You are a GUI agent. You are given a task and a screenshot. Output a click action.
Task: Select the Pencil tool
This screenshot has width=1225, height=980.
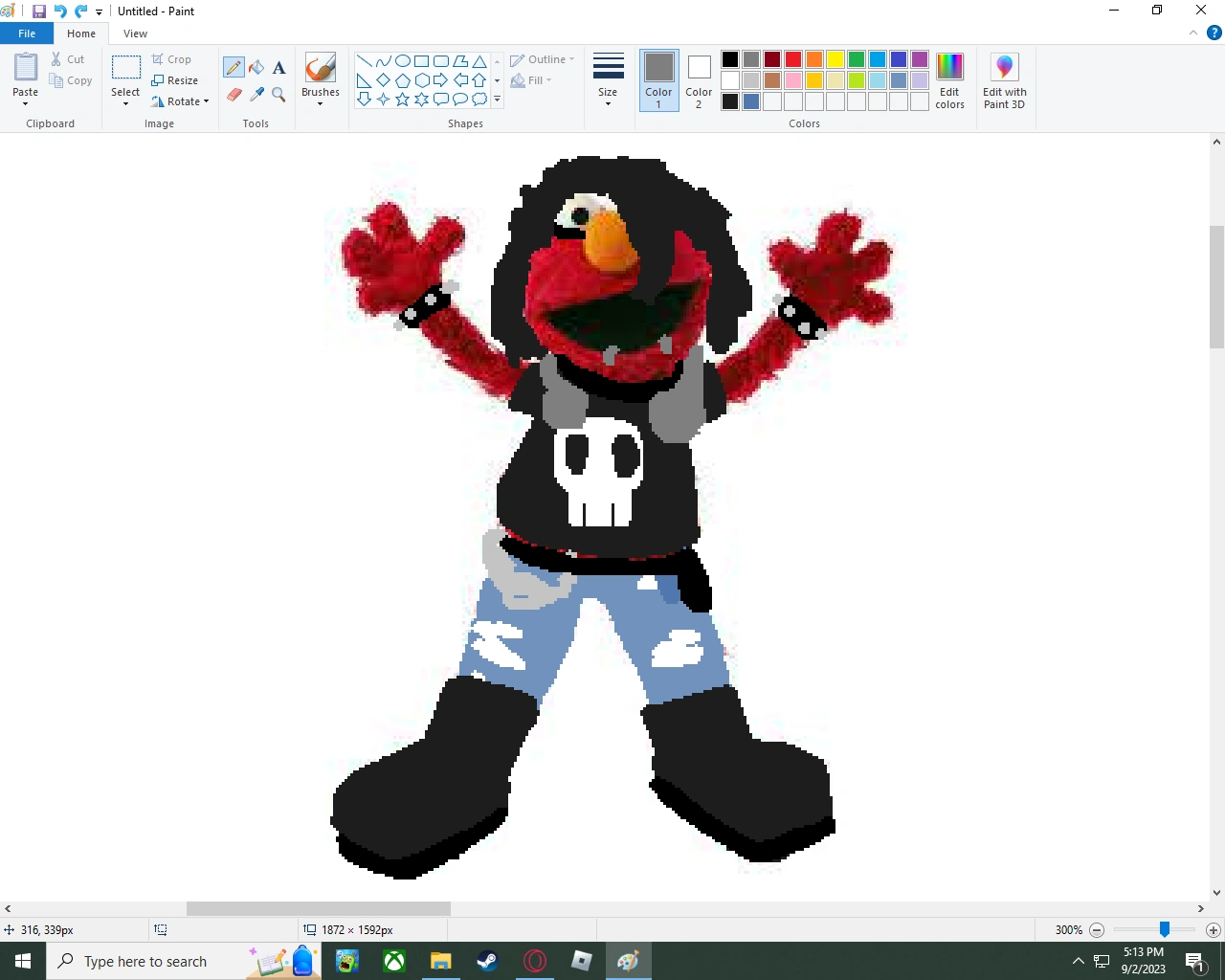[234, 67]
